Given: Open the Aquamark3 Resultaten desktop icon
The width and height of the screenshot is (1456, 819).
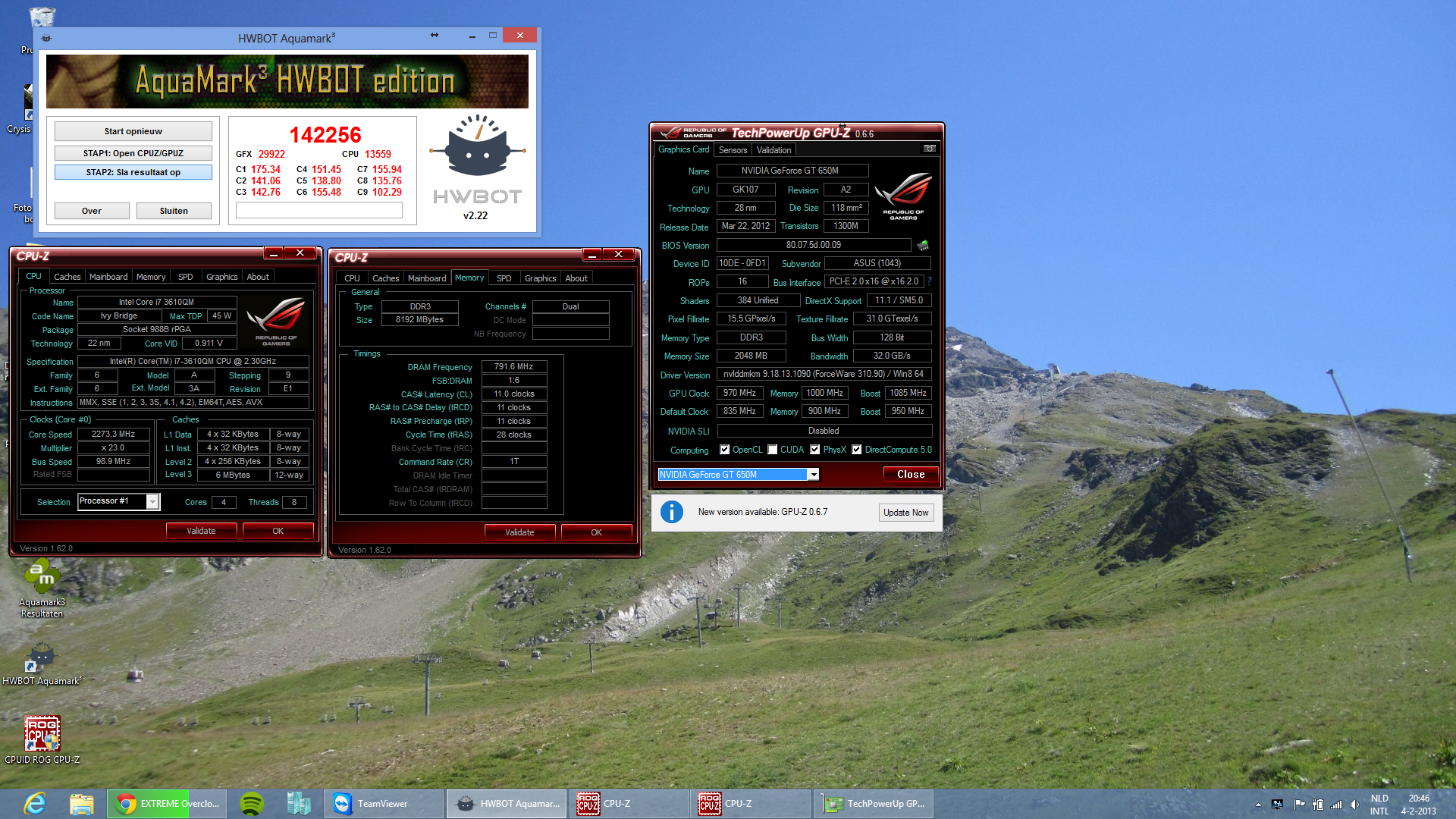Looking at the screenshot, I should pyautogui.click(x=42, y=588).
